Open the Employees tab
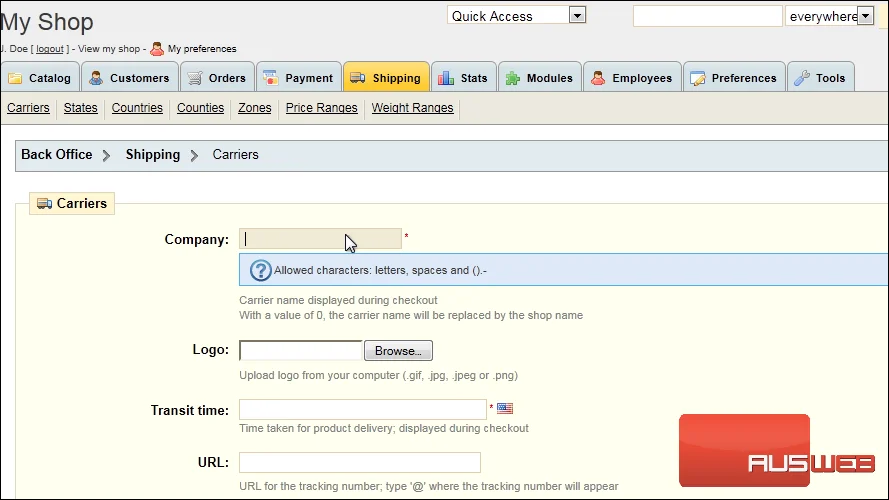 [x=632, y=77]
